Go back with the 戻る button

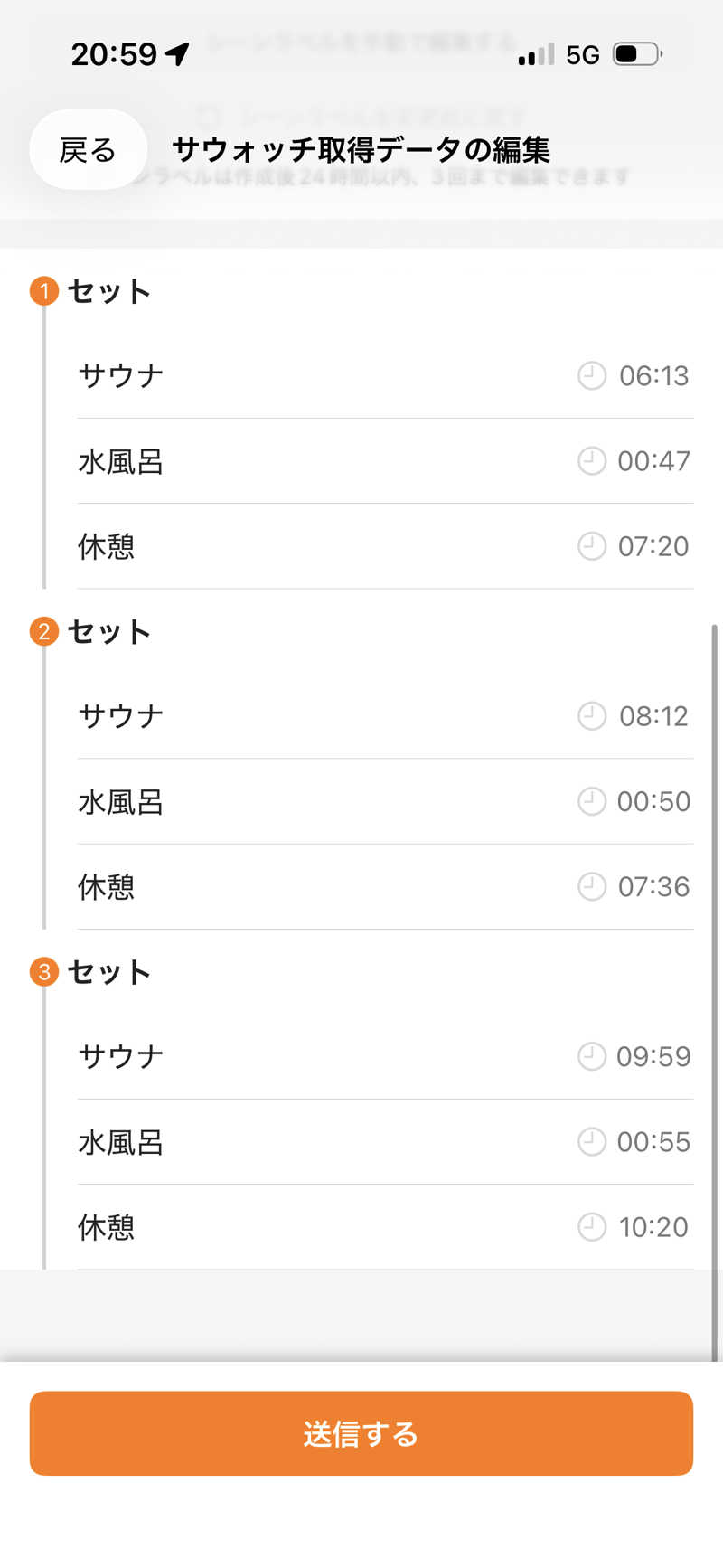tap(88, 149)
